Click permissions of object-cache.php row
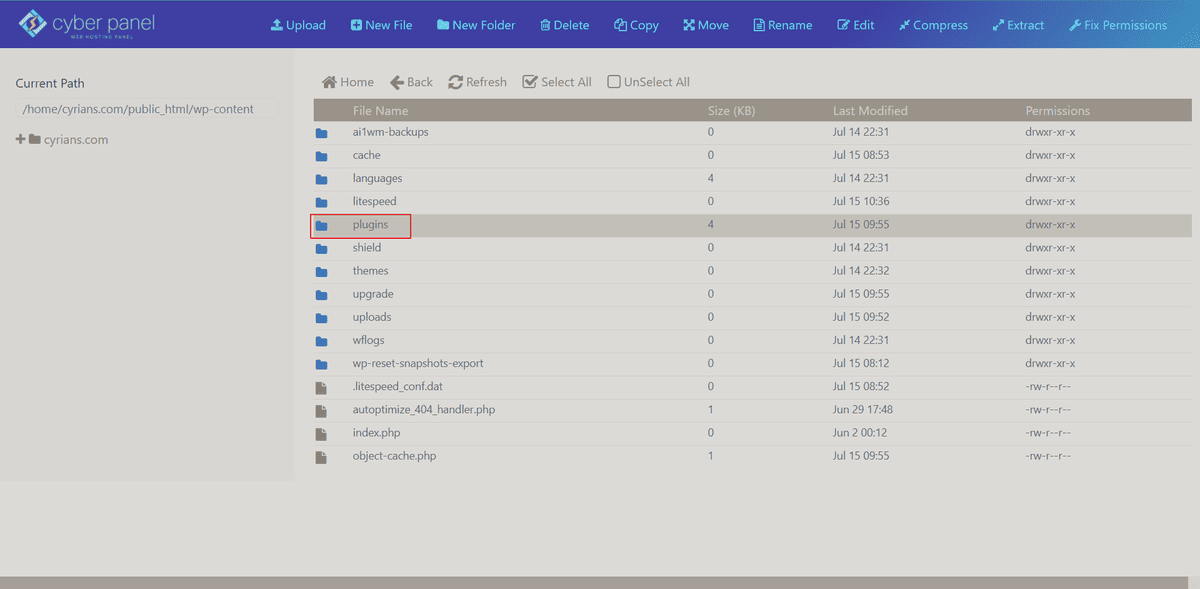 [x=1048, y=455]
